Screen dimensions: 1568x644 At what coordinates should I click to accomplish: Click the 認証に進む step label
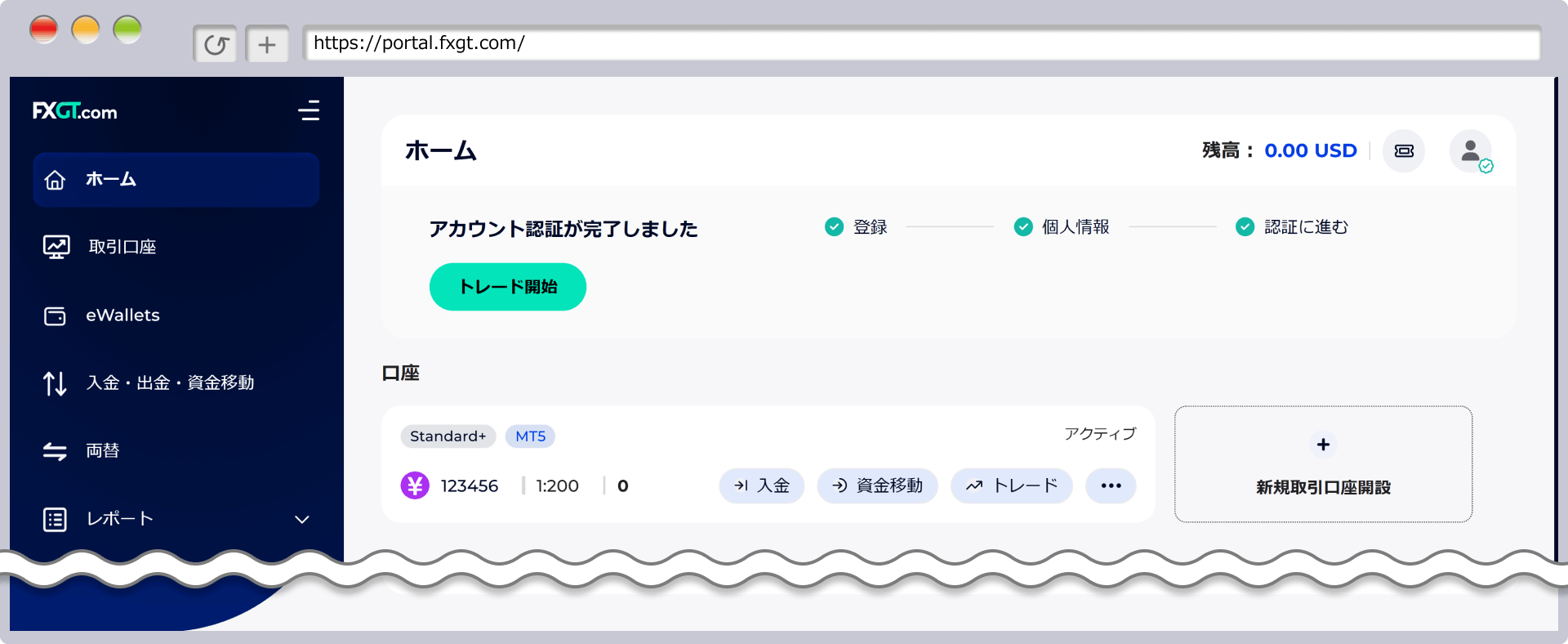tap(1307, 227)
